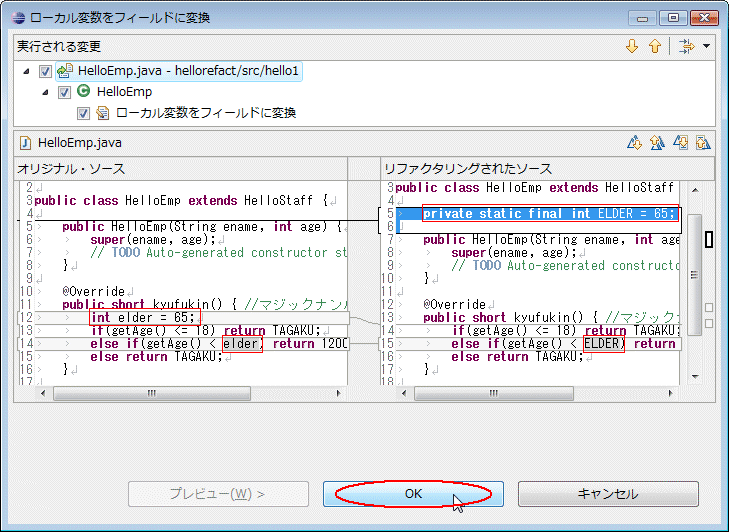This screenshot has width=729, height=532.
Task: Select HelloEmp class tree item
Action: point(124,92)
